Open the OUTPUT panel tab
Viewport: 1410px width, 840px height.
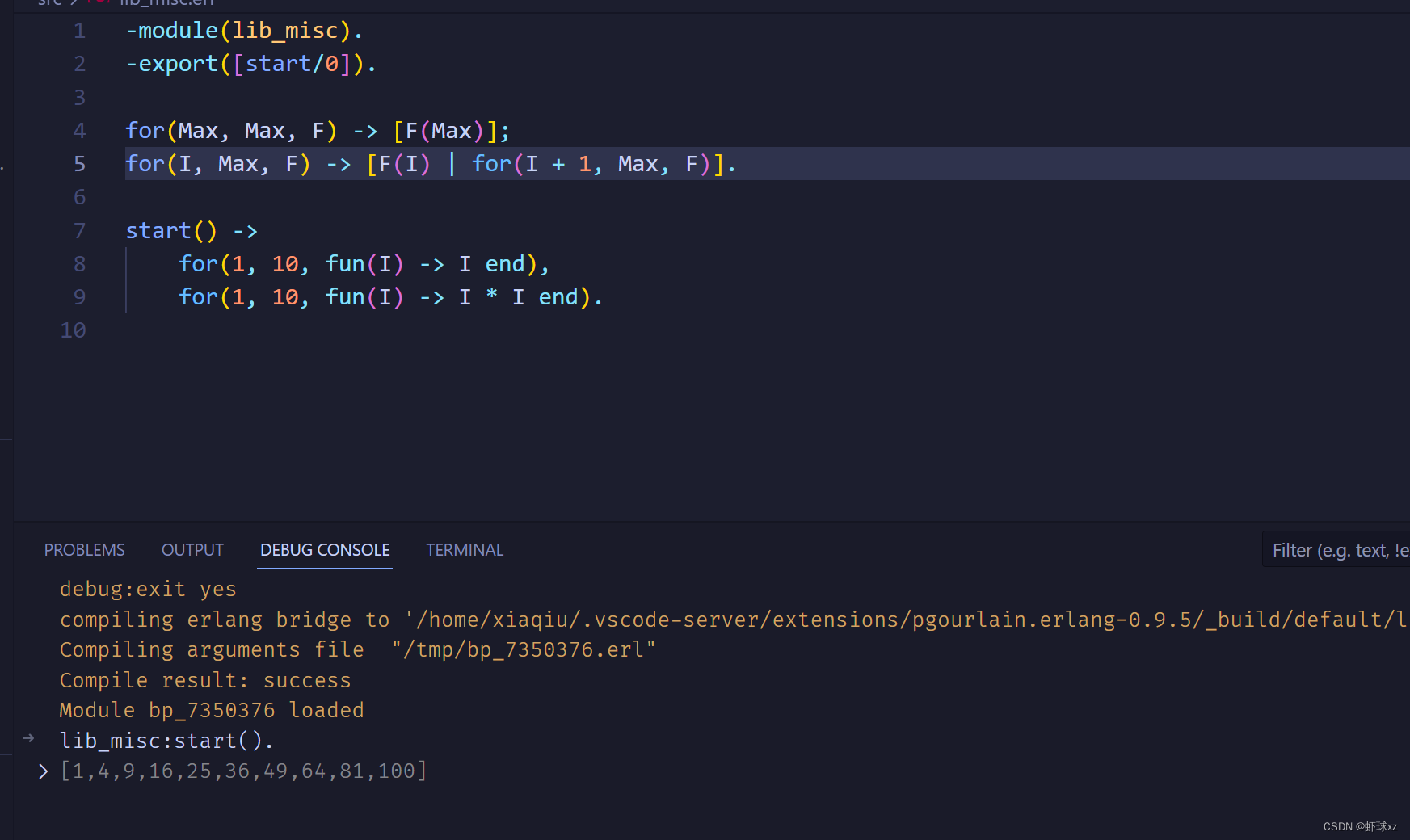point(192,550)
